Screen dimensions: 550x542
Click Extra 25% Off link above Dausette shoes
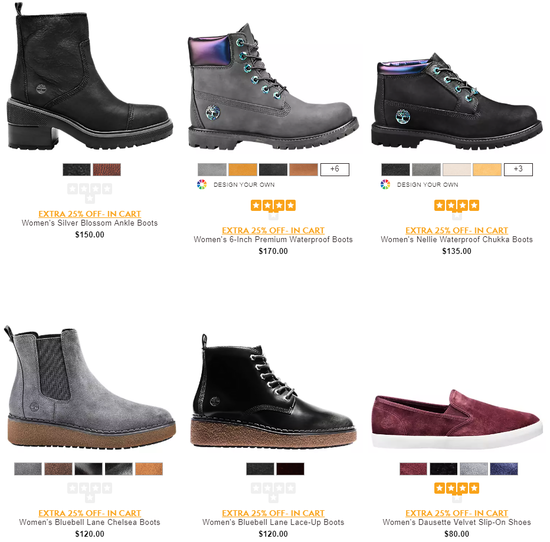click(x=457, y=513)
